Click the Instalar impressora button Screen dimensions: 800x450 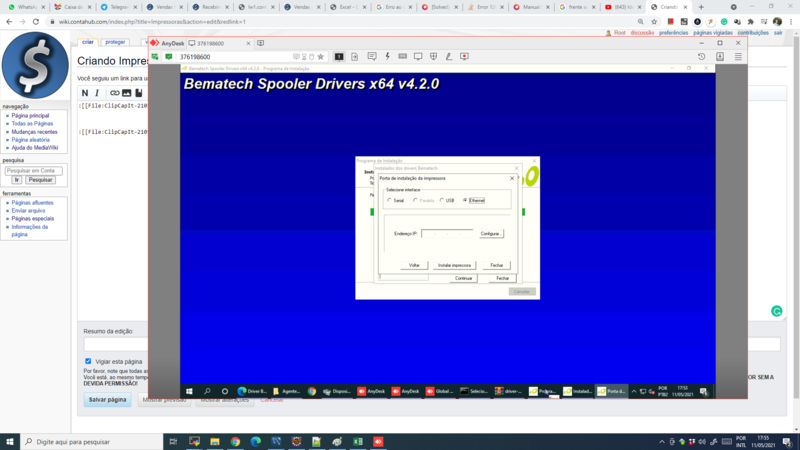pyautogui.click(x=454, y=265)
